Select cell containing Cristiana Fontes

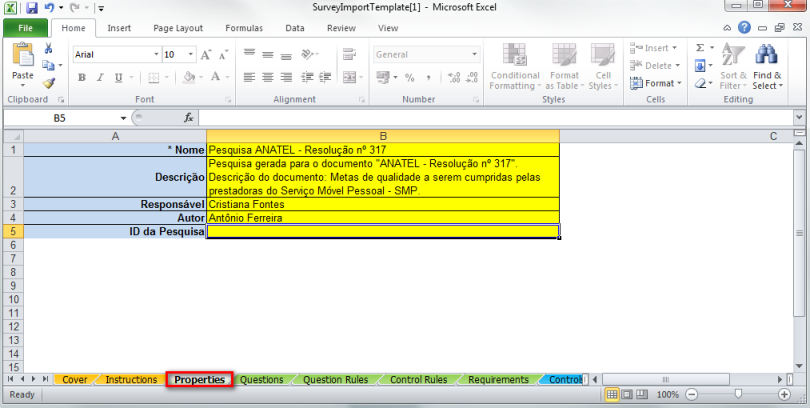tap(383, 204)
